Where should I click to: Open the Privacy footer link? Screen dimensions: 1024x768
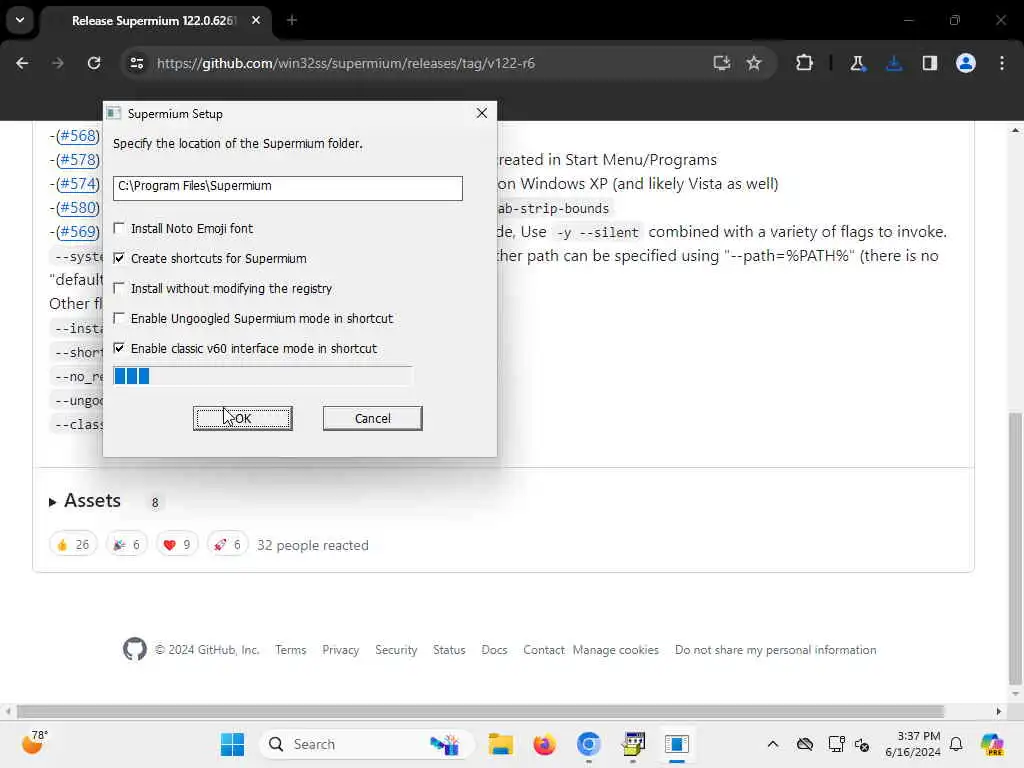tap(340, 650)
